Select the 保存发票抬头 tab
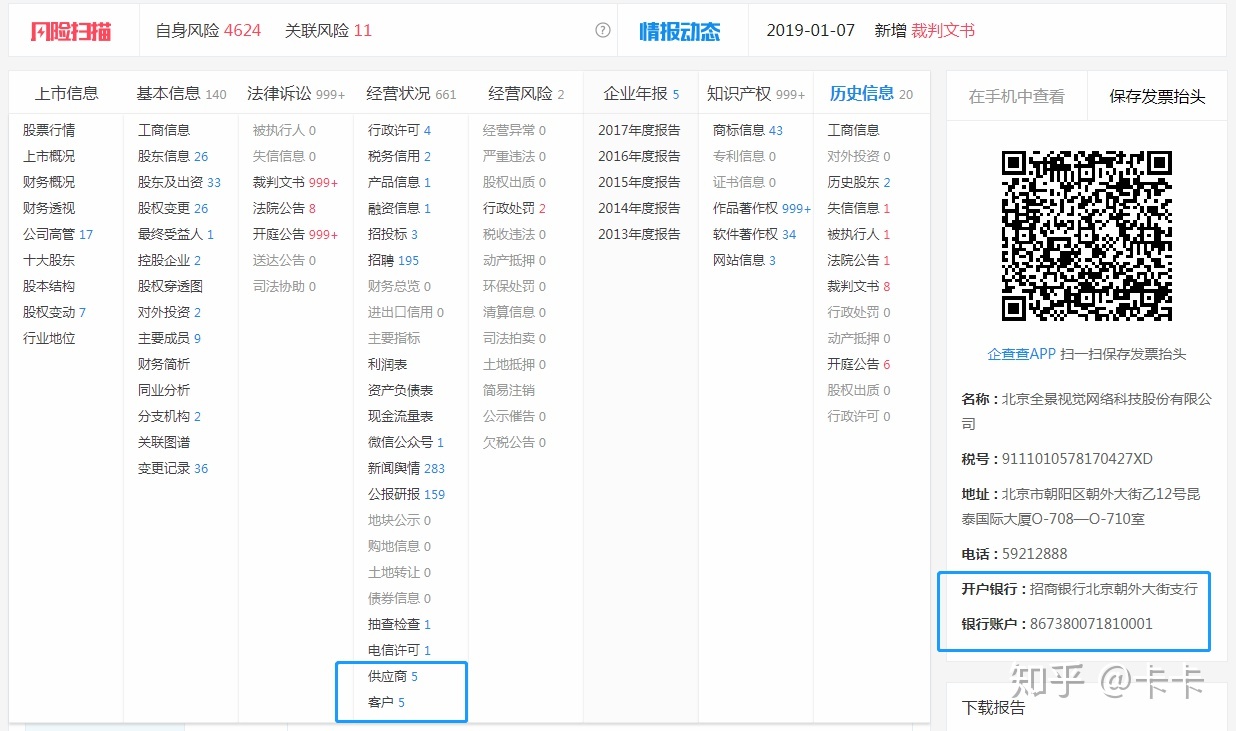The height and width of the screenshot is (731, 1236). point(1157,96)
